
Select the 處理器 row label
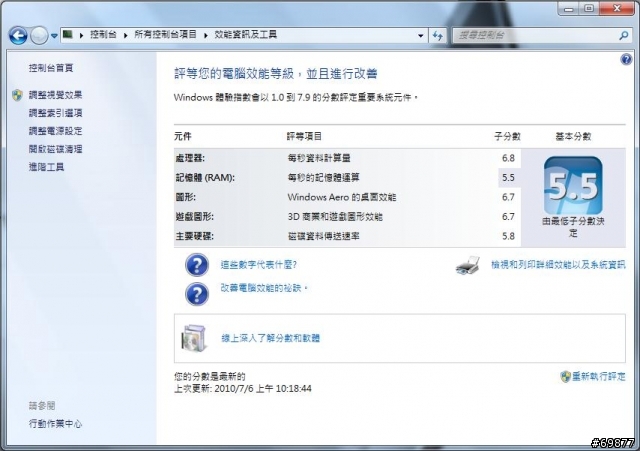[190, 158]
